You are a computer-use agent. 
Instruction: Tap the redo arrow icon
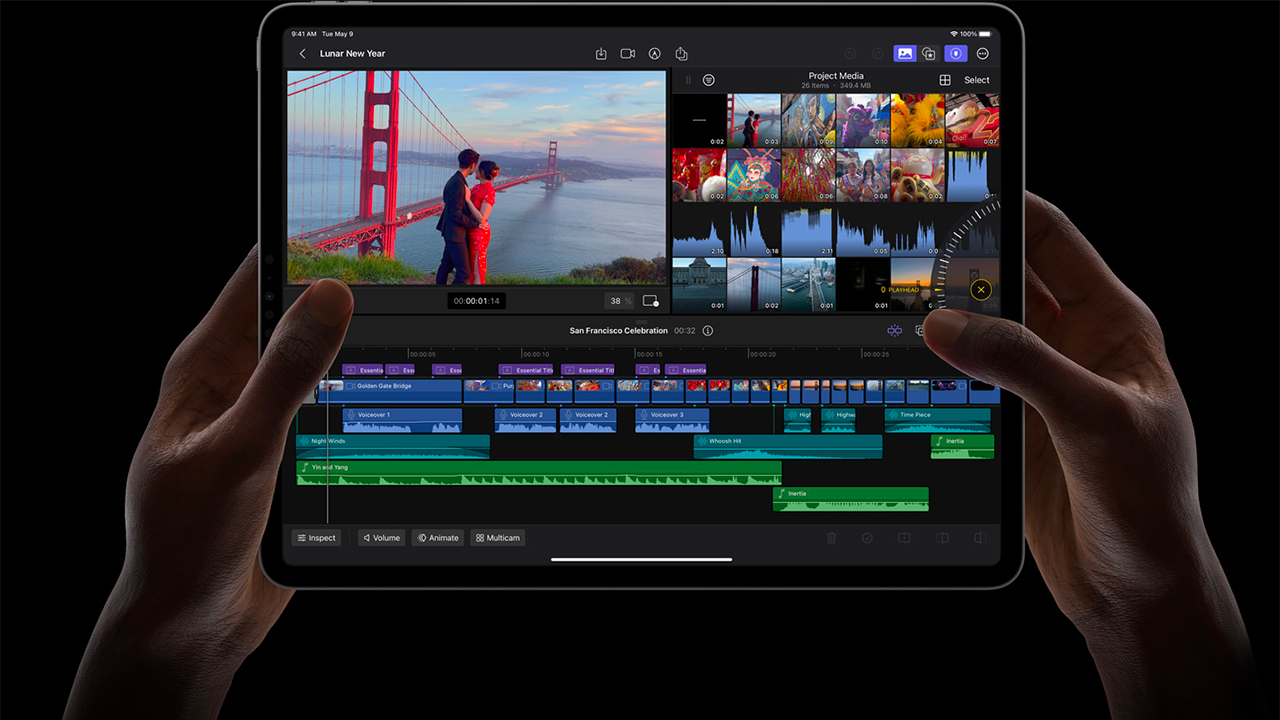click(x=878, y=54)
